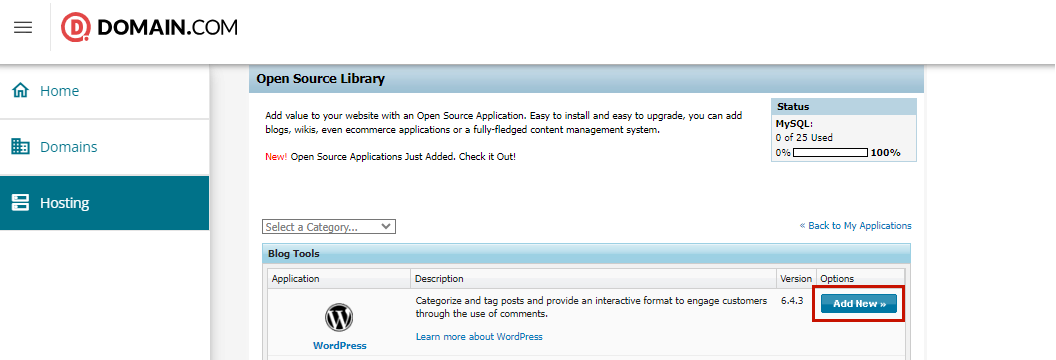Click the Description column header

pyautogui.click(x=439, y=279)
